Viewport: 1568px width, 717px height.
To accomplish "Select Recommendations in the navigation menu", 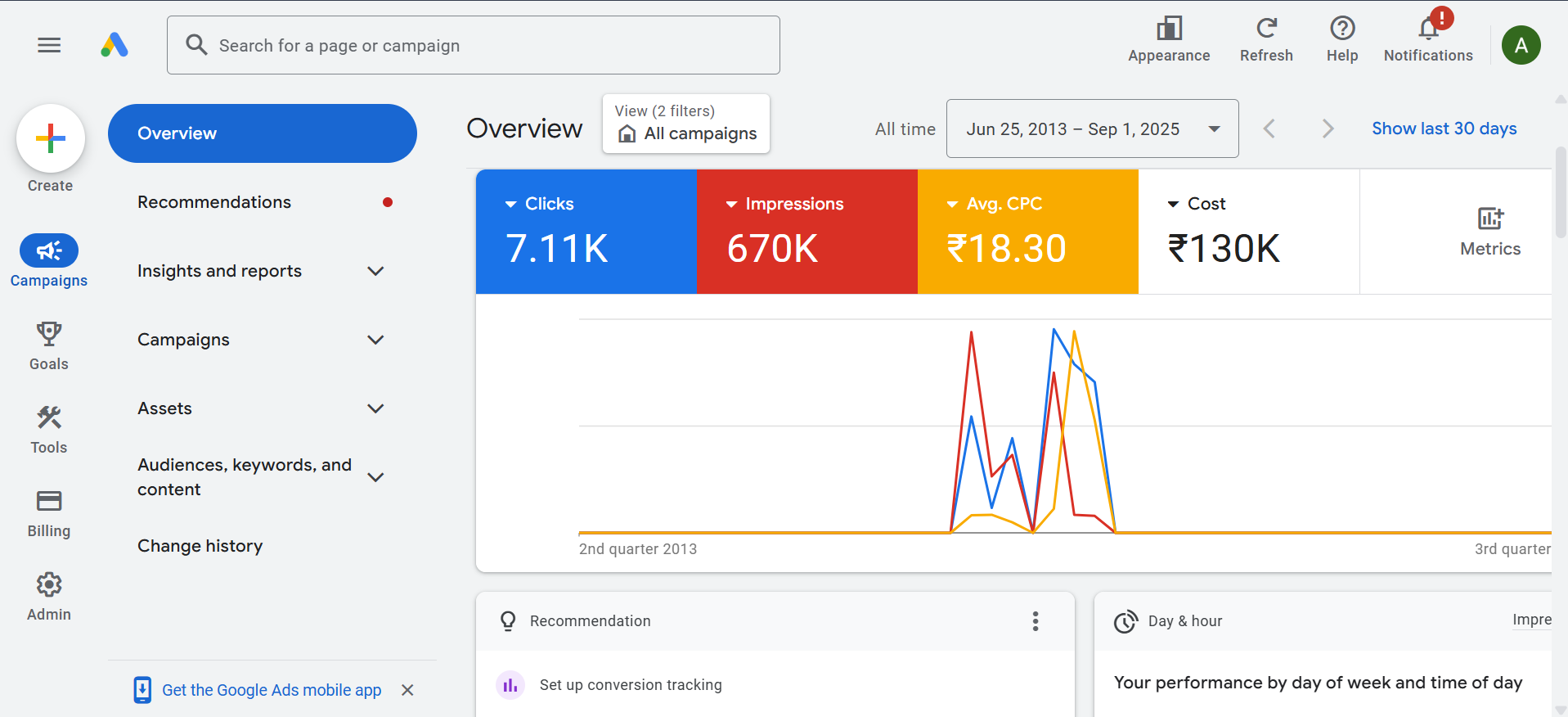I will [214, 202].
